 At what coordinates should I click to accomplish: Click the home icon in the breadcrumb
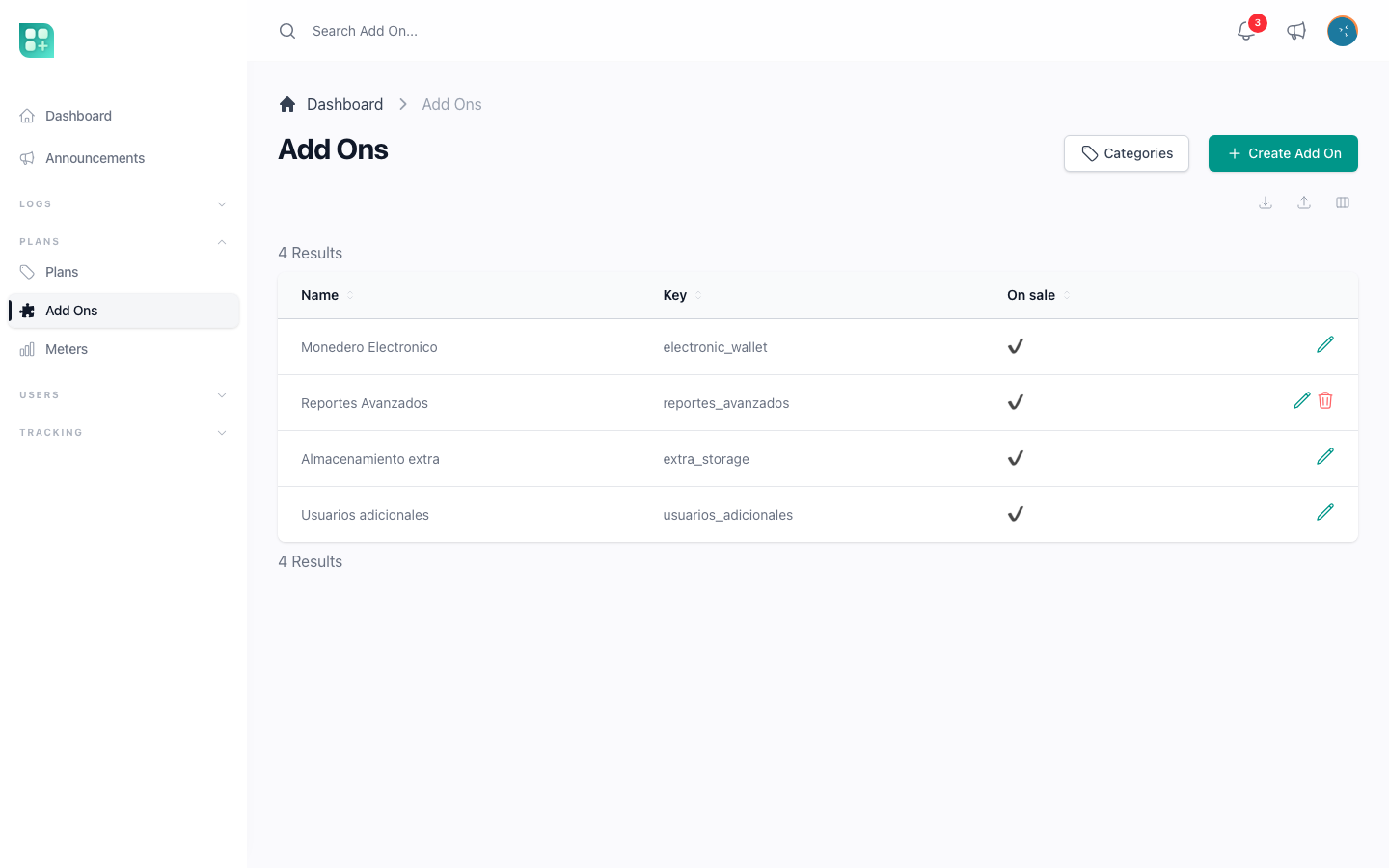[x=287, y=104]
